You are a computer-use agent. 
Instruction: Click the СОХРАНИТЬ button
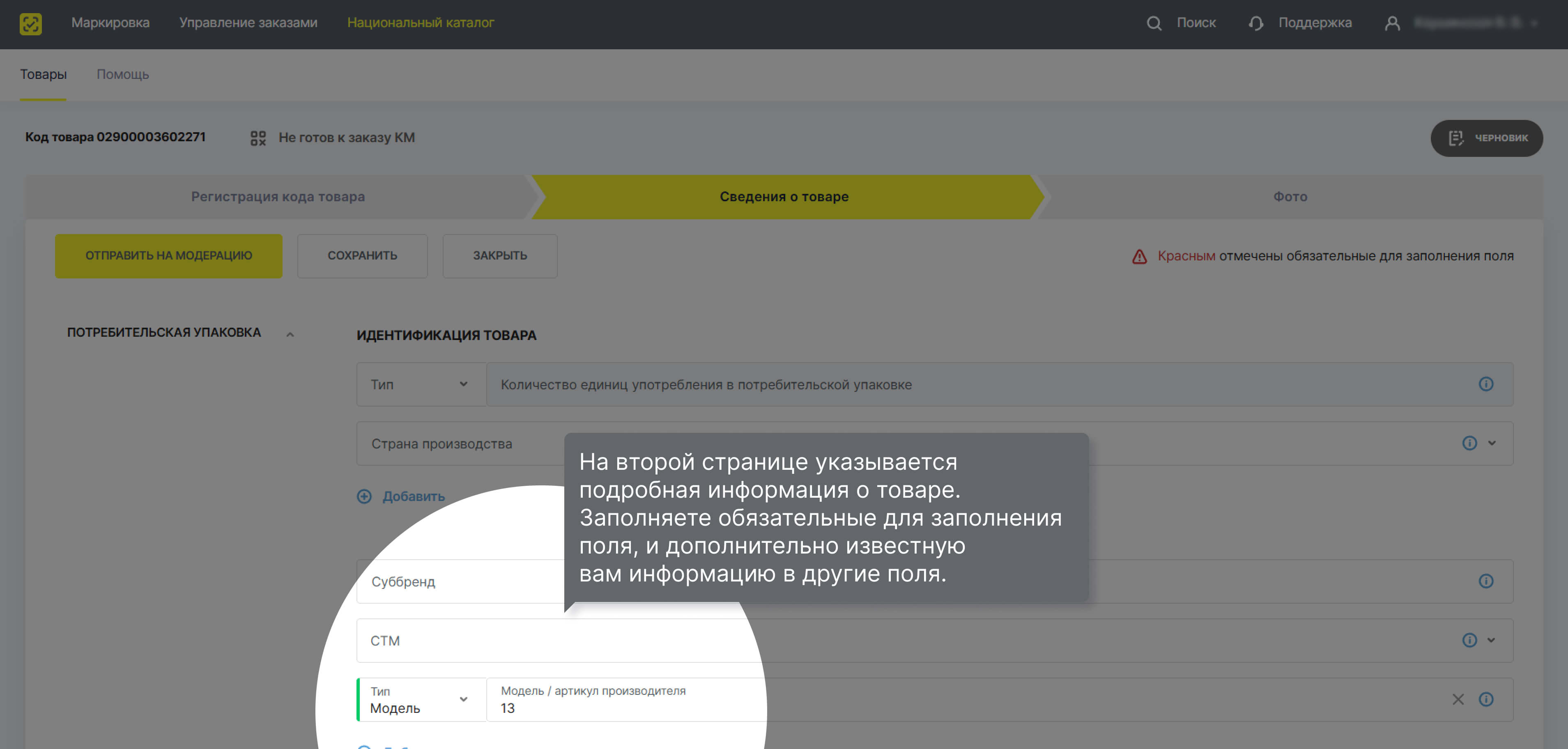point(362,255)
